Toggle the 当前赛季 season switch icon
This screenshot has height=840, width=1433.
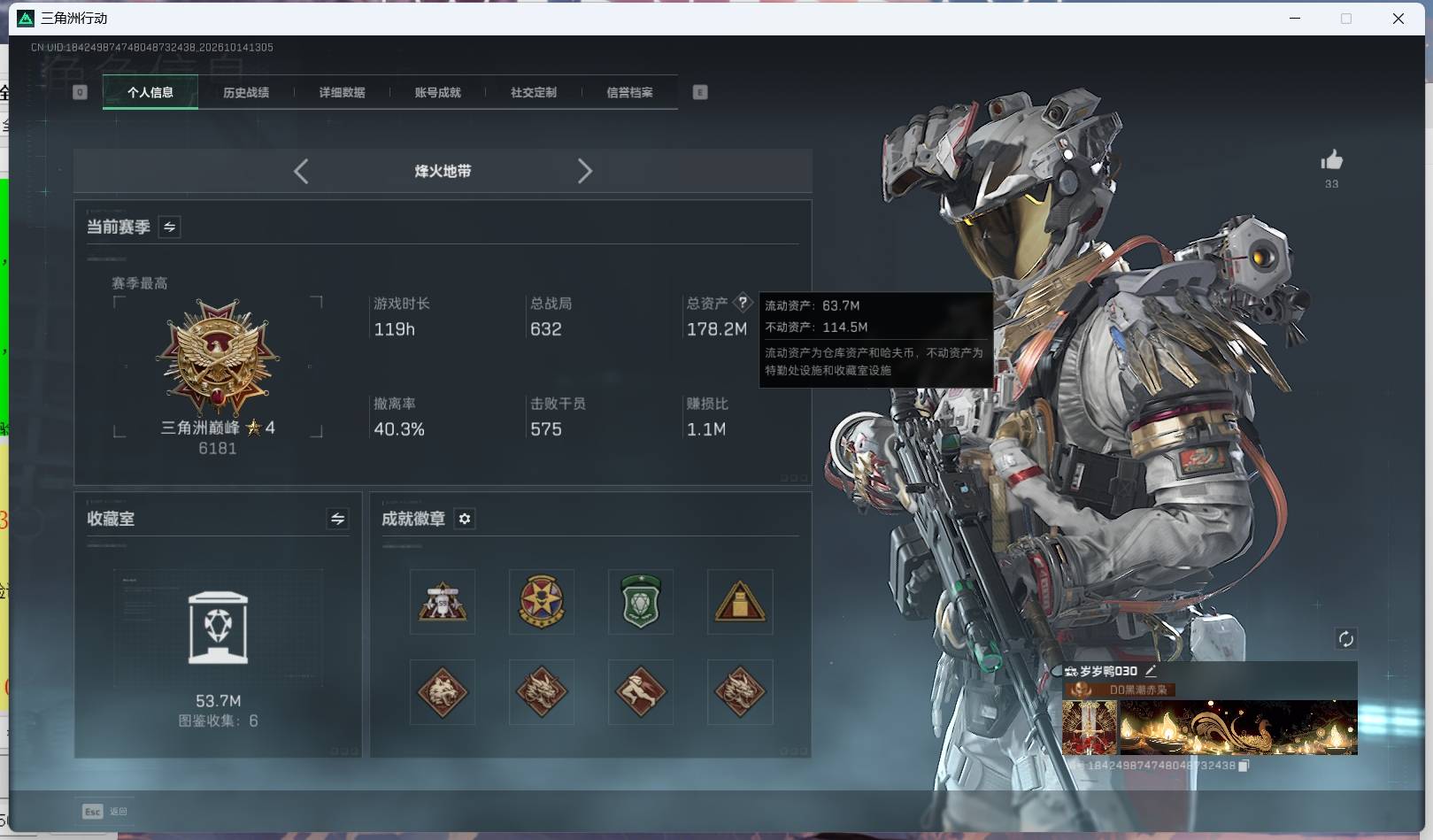[x=169, y=227]
